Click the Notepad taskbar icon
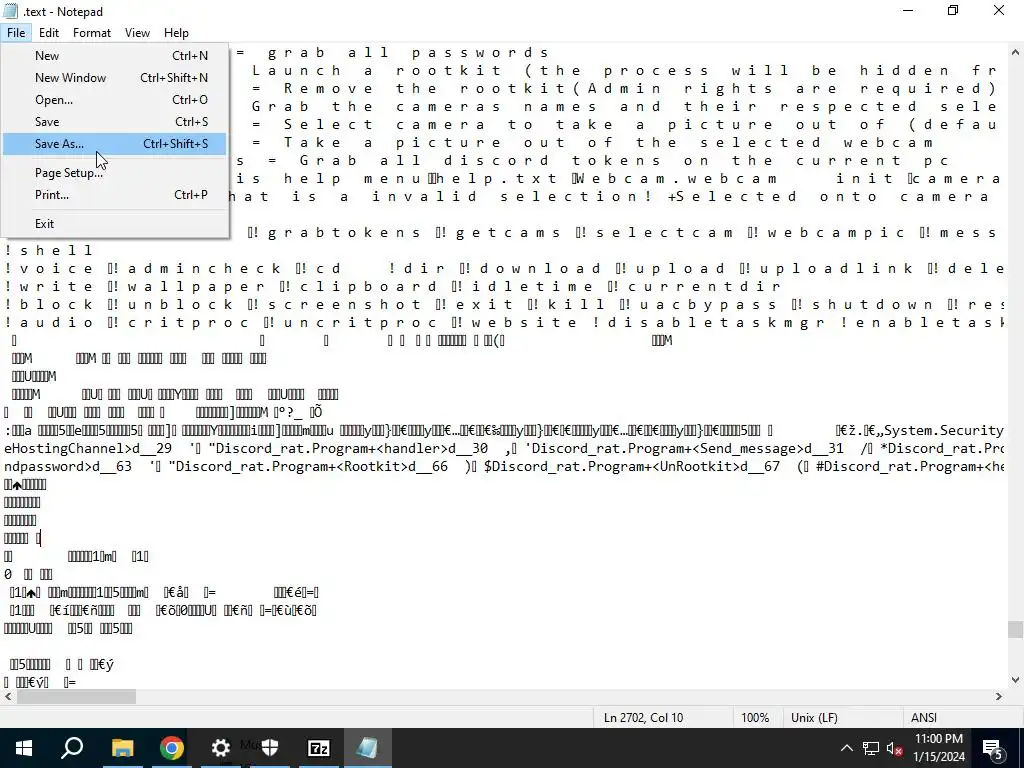1024x768 pixels. [367, 748]
